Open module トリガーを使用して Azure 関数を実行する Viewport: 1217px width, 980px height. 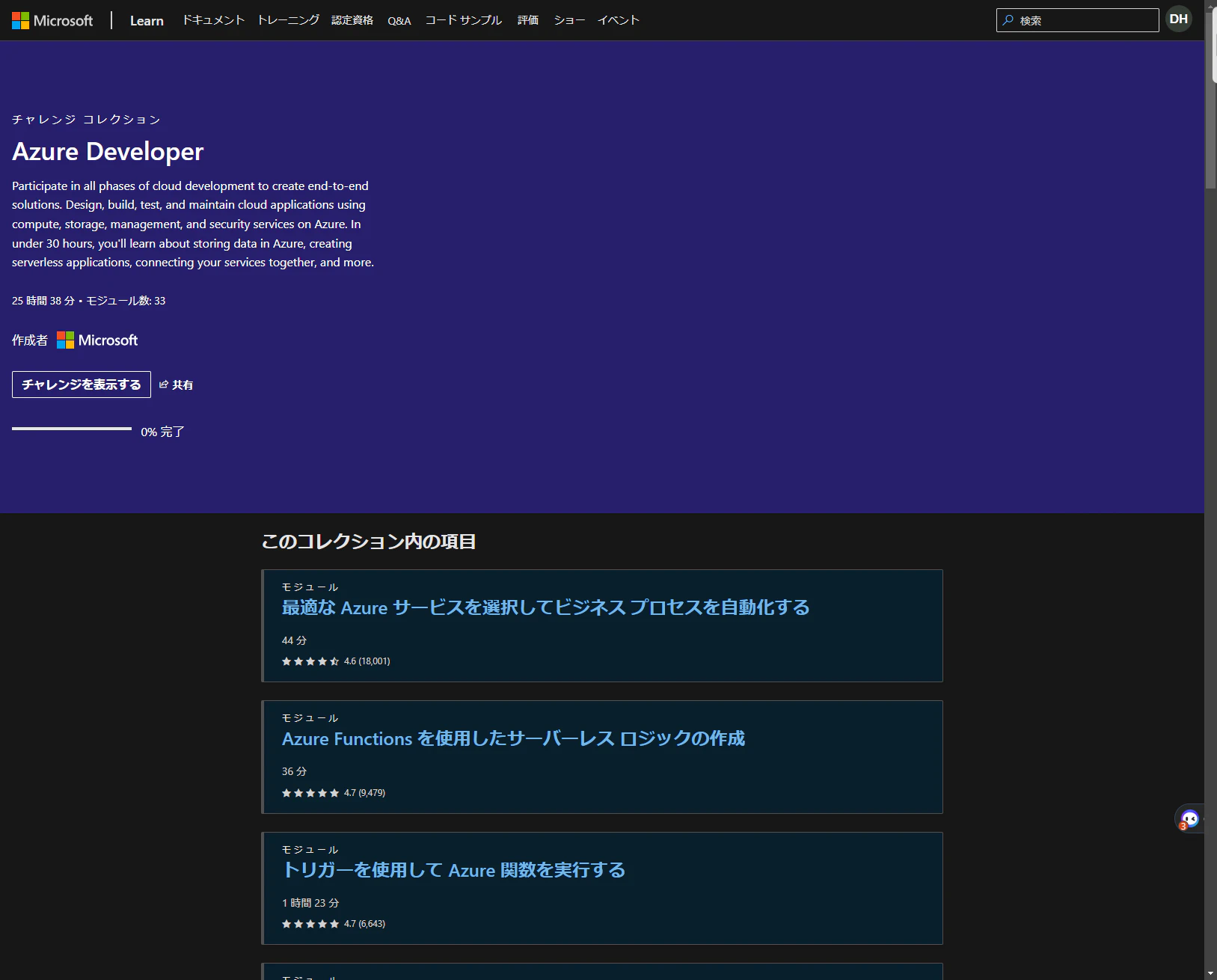pyautogui.click(x=453, y=870)
